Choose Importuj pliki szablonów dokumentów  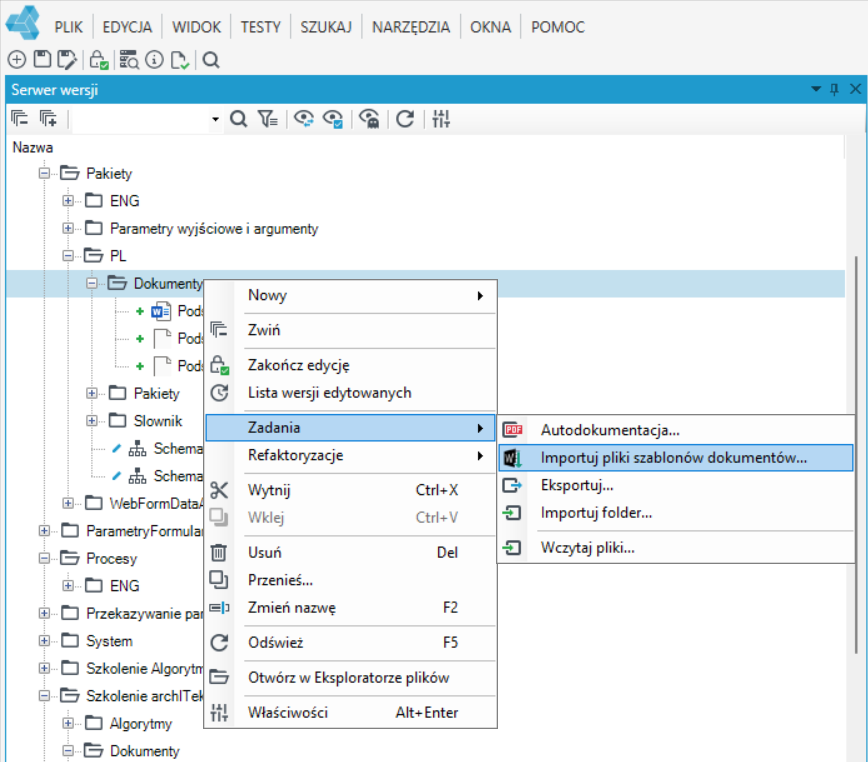[675, 458]
